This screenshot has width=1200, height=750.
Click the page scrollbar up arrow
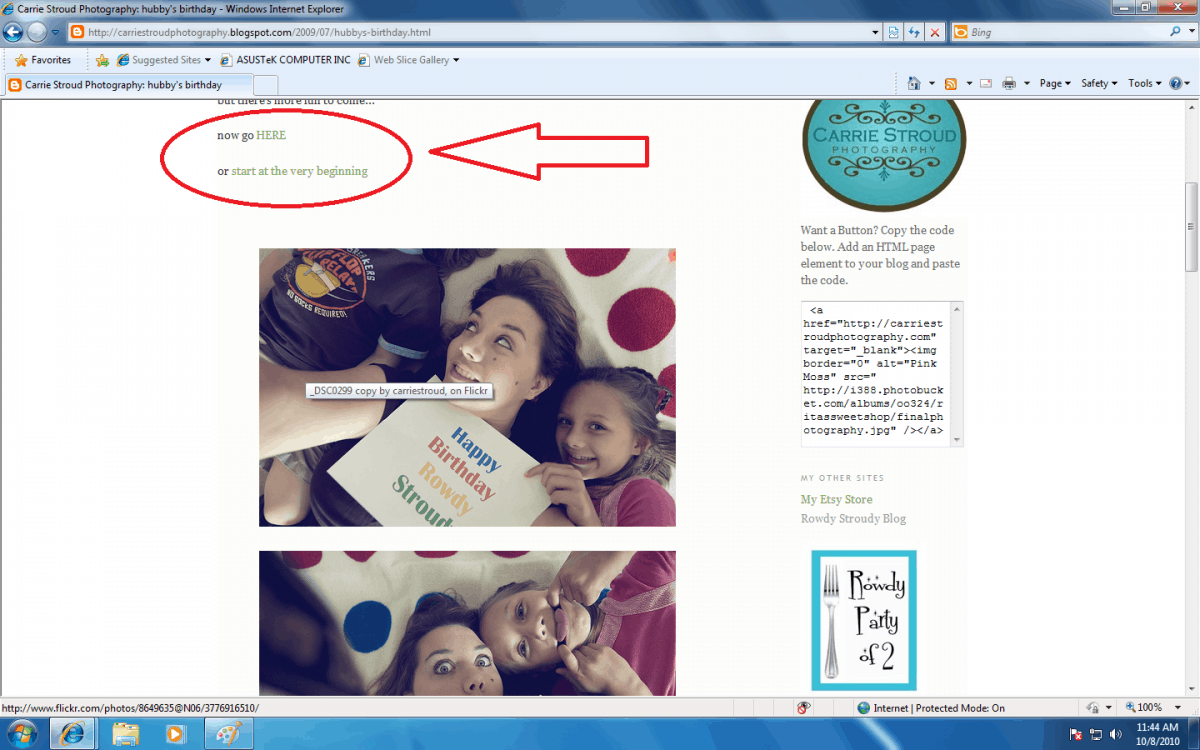pos(1191,107)
